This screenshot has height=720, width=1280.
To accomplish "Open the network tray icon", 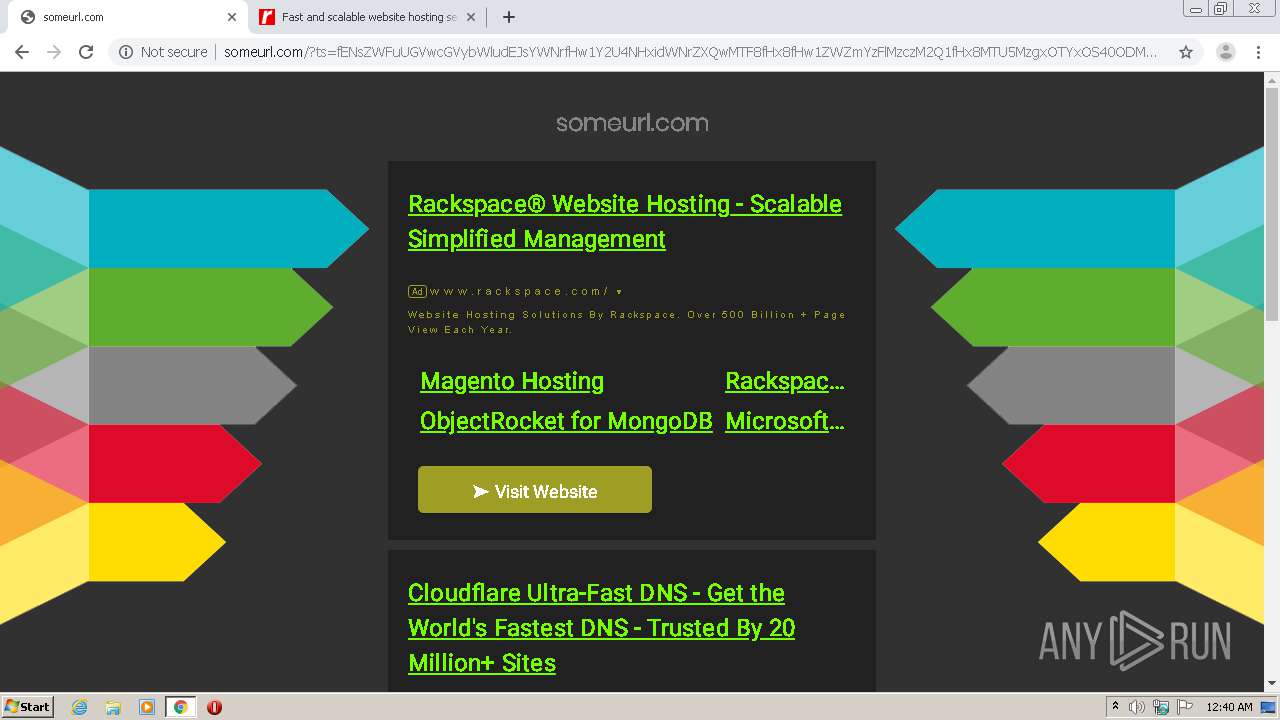I will [x=1161, y=707].
